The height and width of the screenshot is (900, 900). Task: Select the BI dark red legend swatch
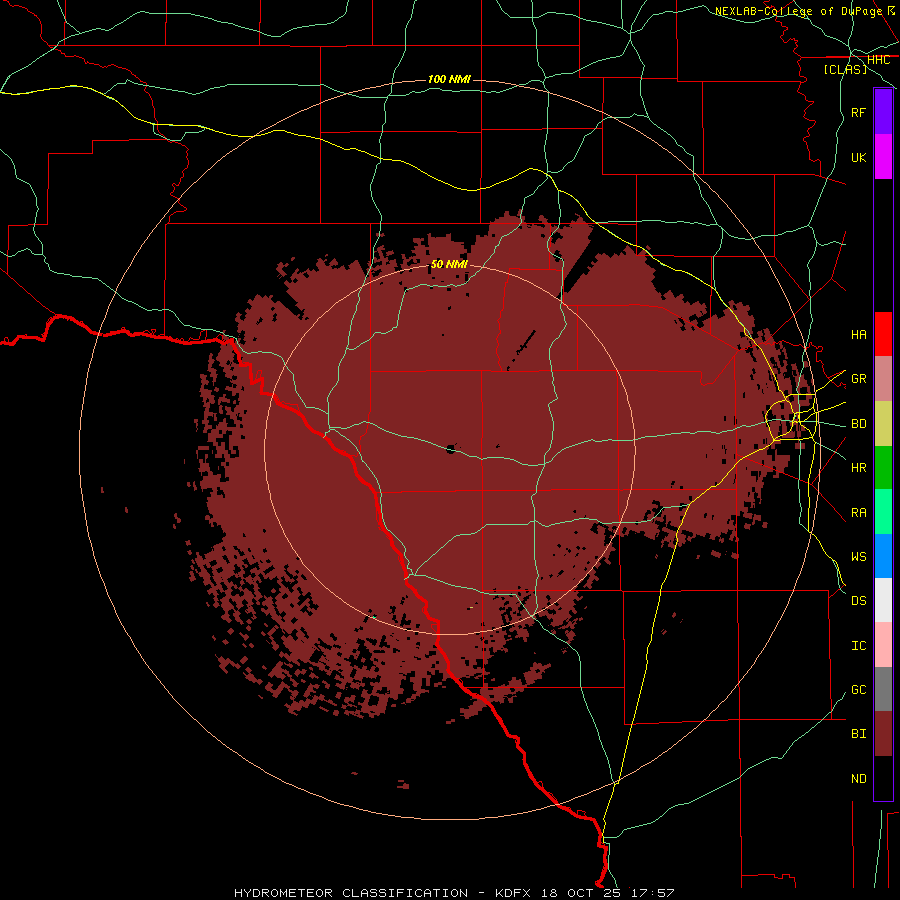click(883, 734)
